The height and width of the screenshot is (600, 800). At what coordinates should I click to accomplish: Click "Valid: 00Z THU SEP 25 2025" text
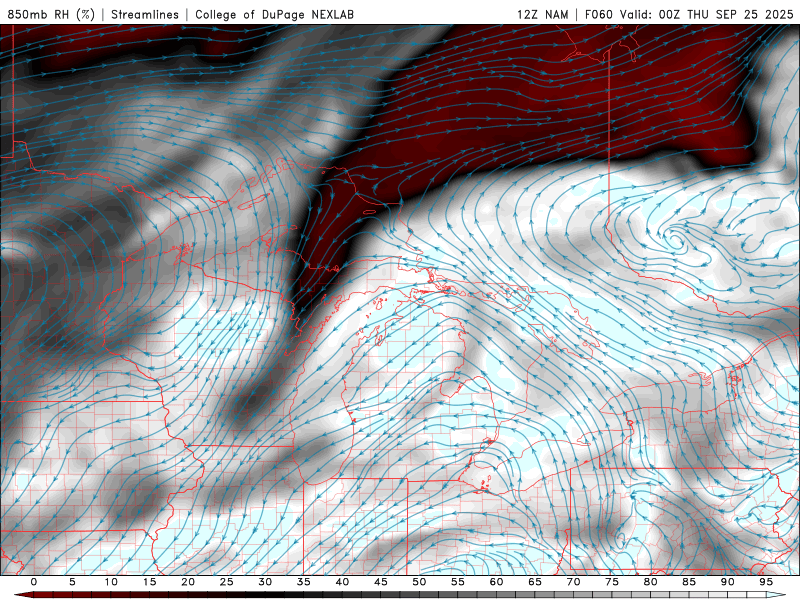click(707, 14)
